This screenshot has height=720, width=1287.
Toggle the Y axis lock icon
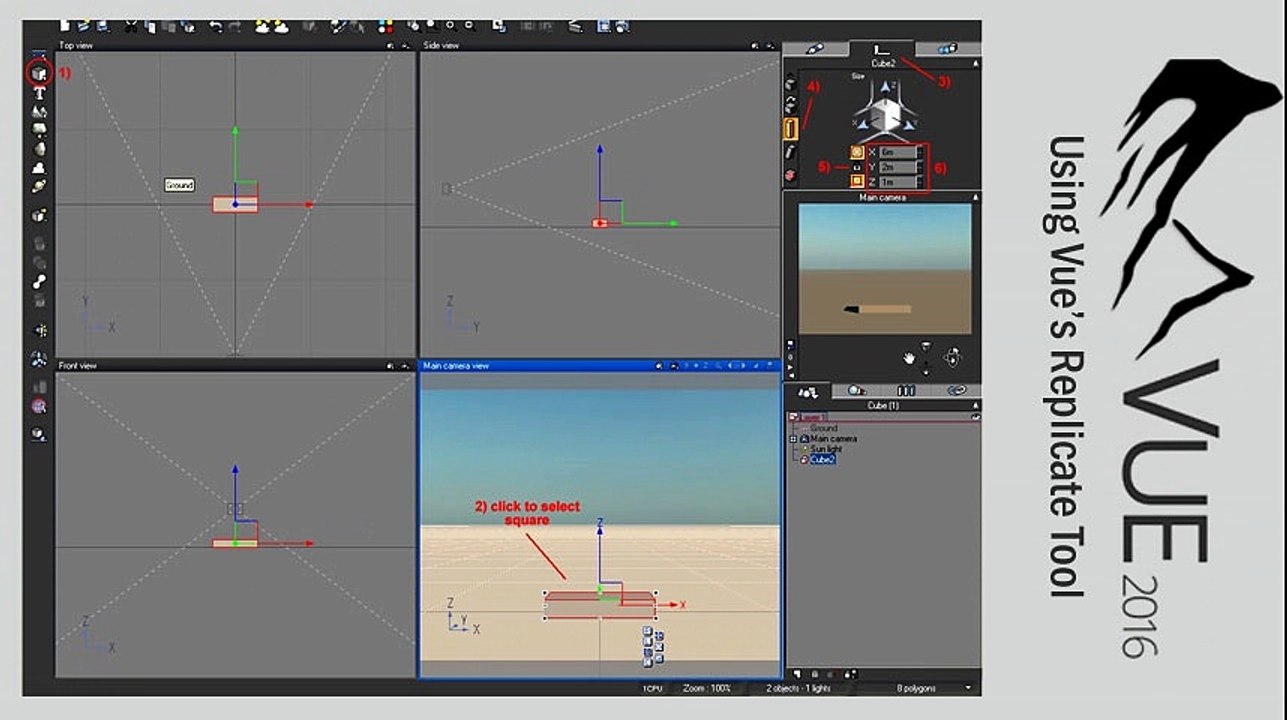(x=857, y=167)
